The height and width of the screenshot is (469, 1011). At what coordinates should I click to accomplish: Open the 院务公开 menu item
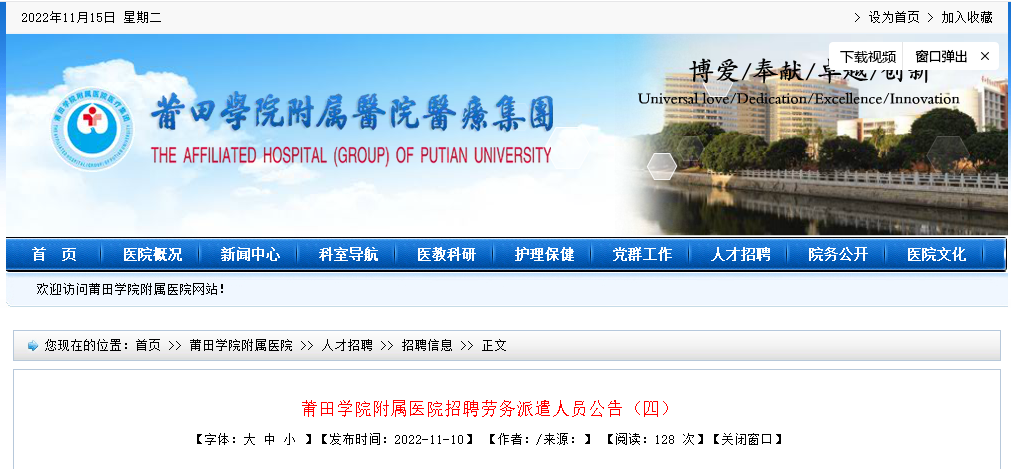point(838,255)
